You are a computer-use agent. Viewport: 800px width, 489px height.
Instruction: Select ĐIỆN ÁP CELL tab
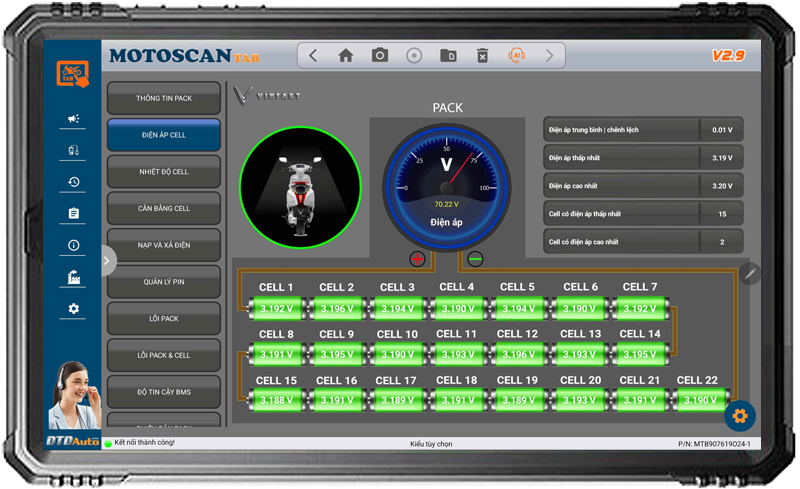[x=164, y=135]
